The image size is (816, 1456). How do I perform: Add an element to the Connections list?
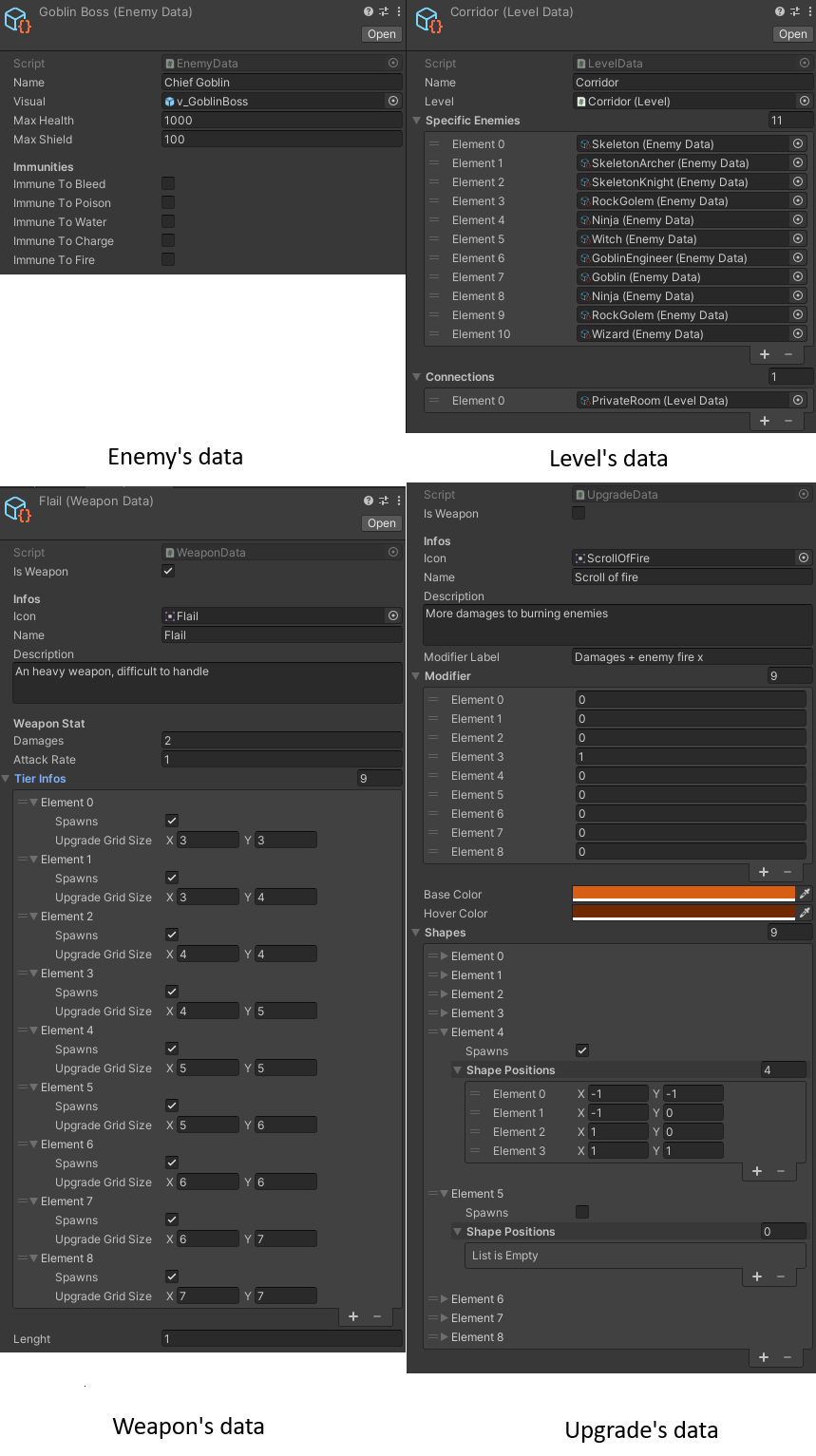765,421
